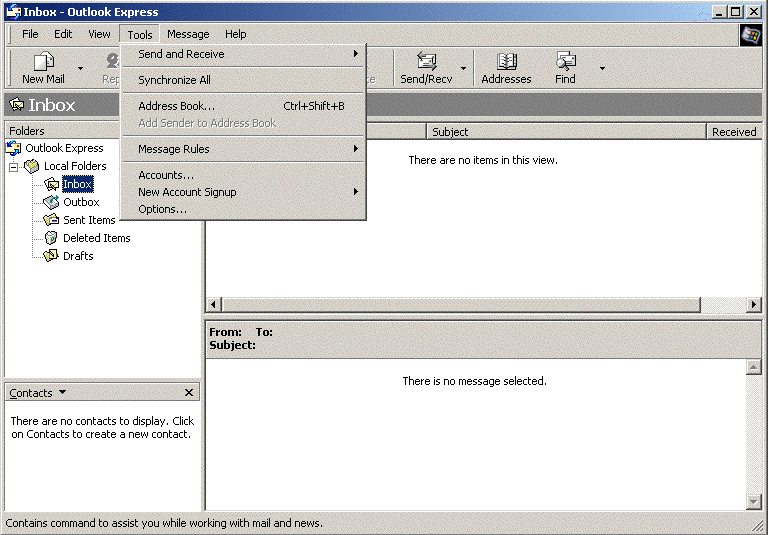Click the Outlook Express title bar icon
Image resolution: width=768 pixels, height=535 pixels.
coord(14,12)
